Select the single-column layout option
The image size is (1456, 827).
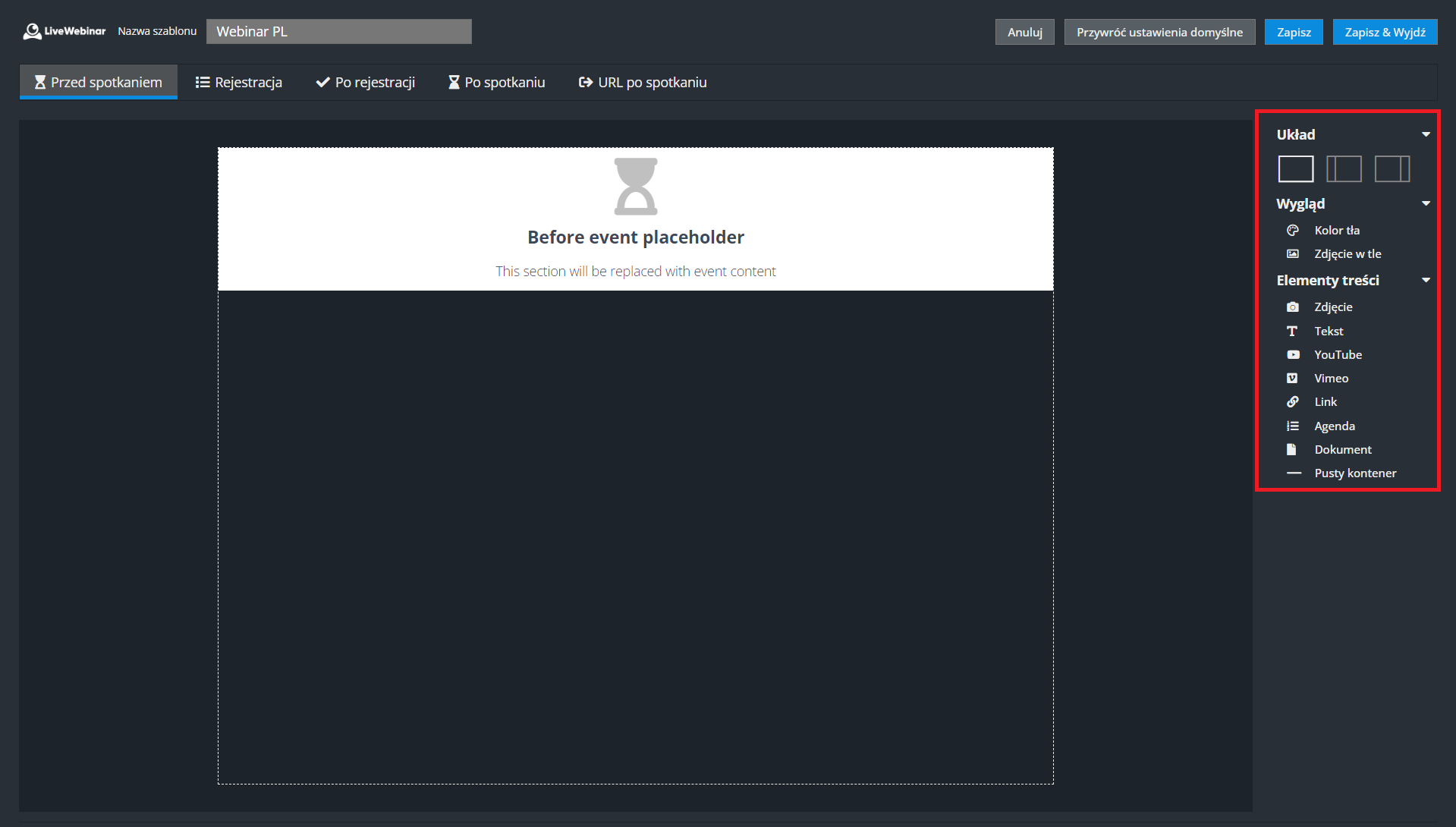pos(1296,169)
